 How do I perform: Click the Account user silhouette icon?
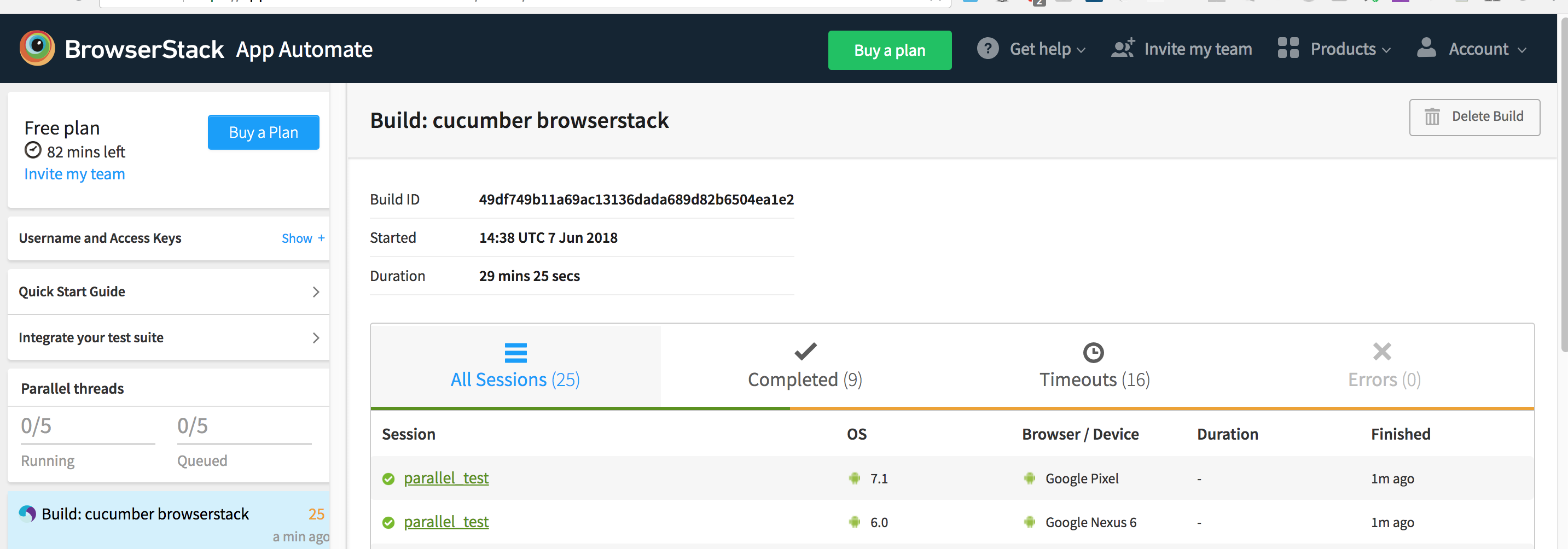pyautogui.click(x=1426, y=48)
